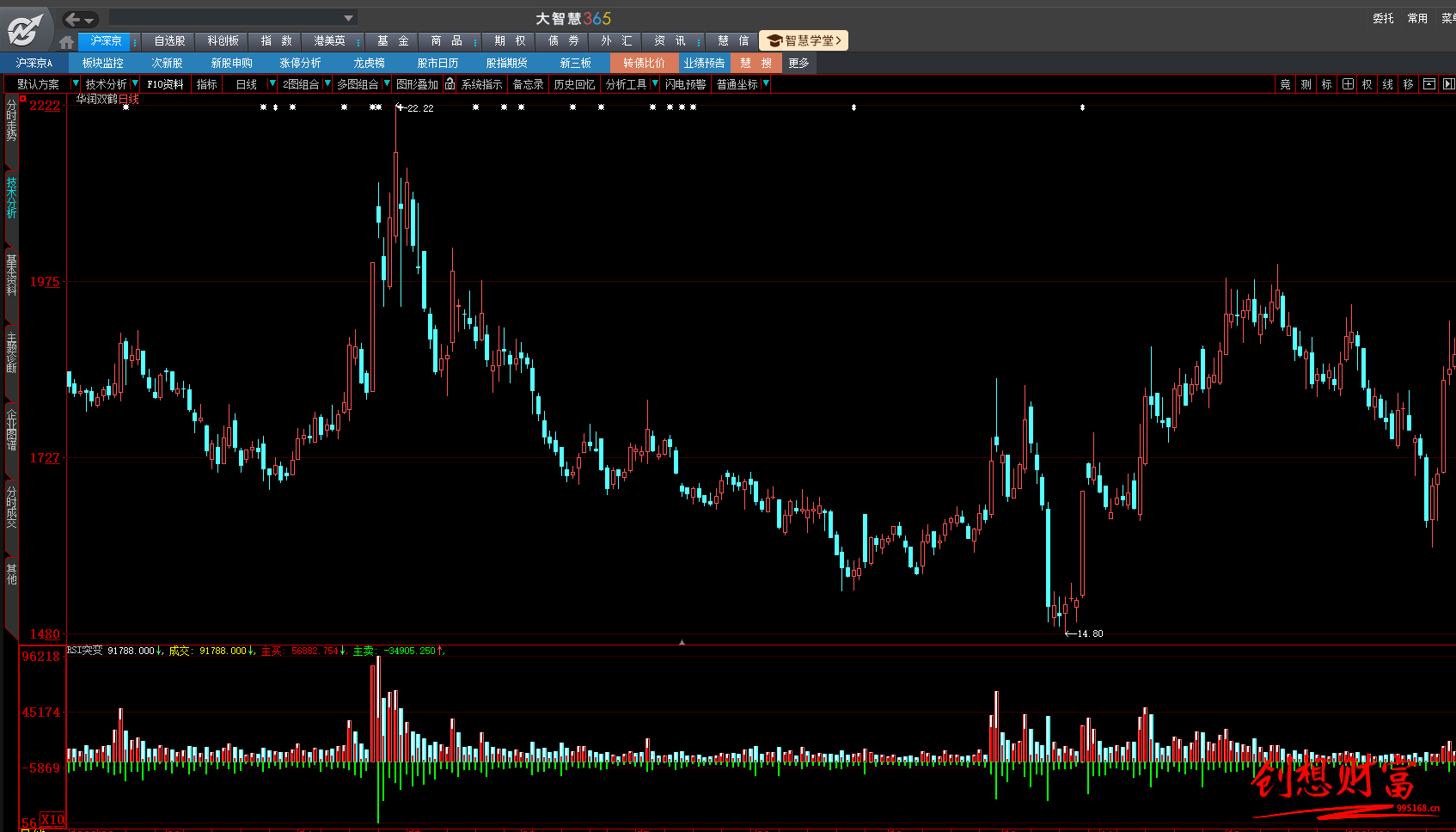
Task: Click the collapse-panel window icon
Action: (x=1429, y=84)
